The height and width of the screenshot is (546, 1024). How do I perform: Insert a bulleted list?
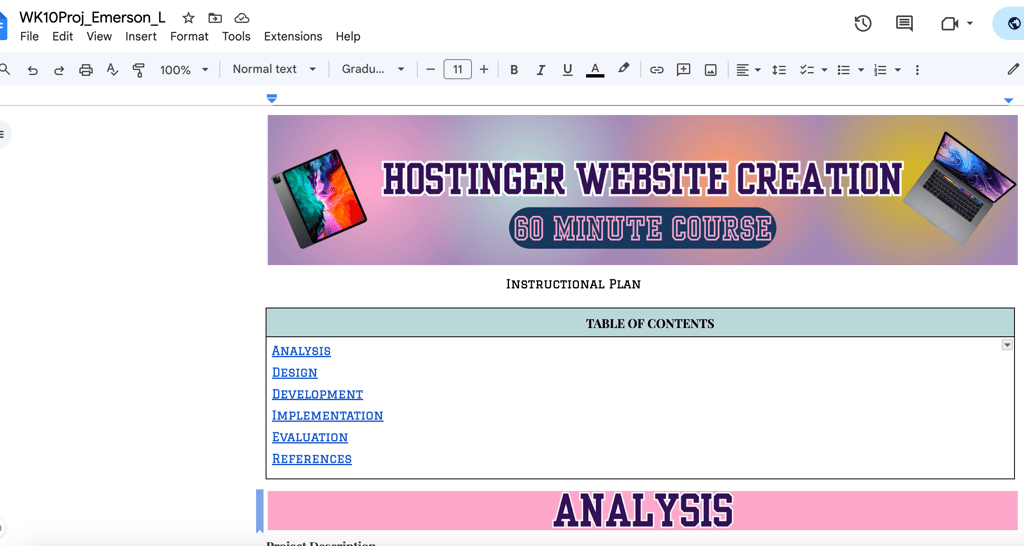click(x=844, y=70)
